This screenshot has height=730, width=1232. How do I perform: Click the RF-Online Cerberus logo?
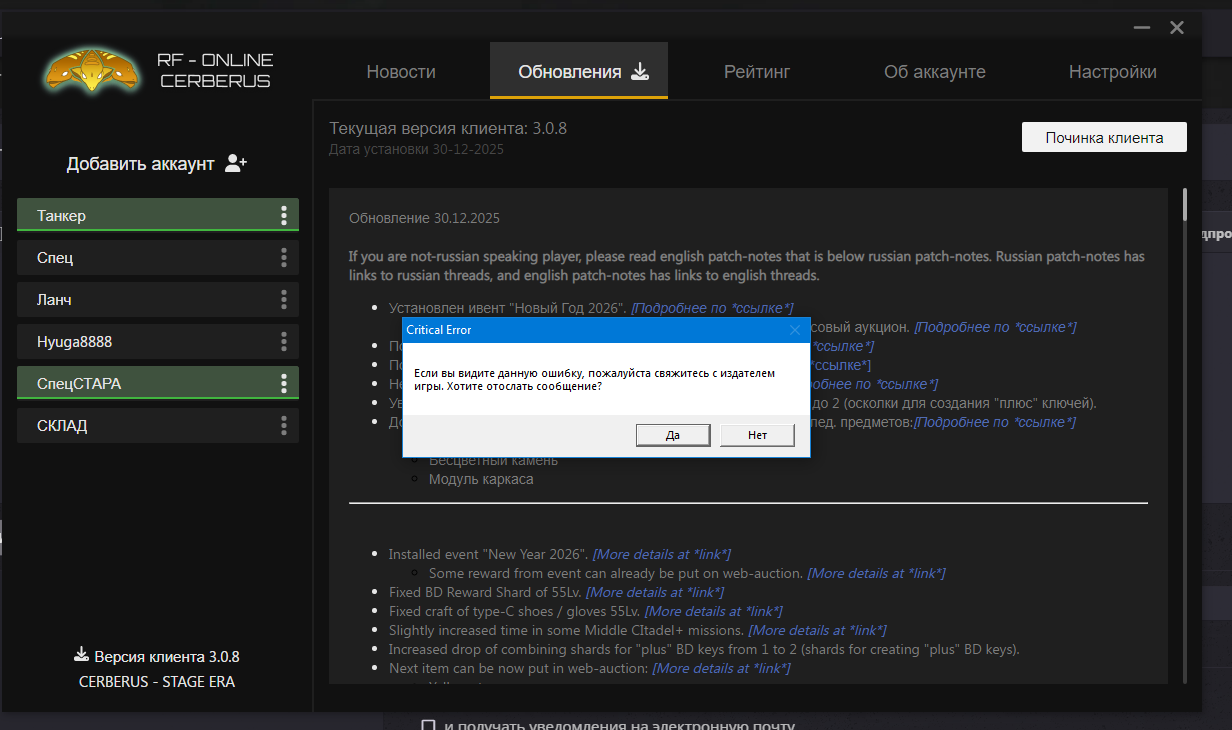[x=92, y=70]
